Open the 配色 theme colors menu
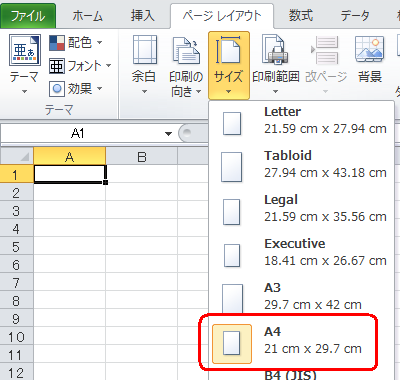 coord(76,43)
